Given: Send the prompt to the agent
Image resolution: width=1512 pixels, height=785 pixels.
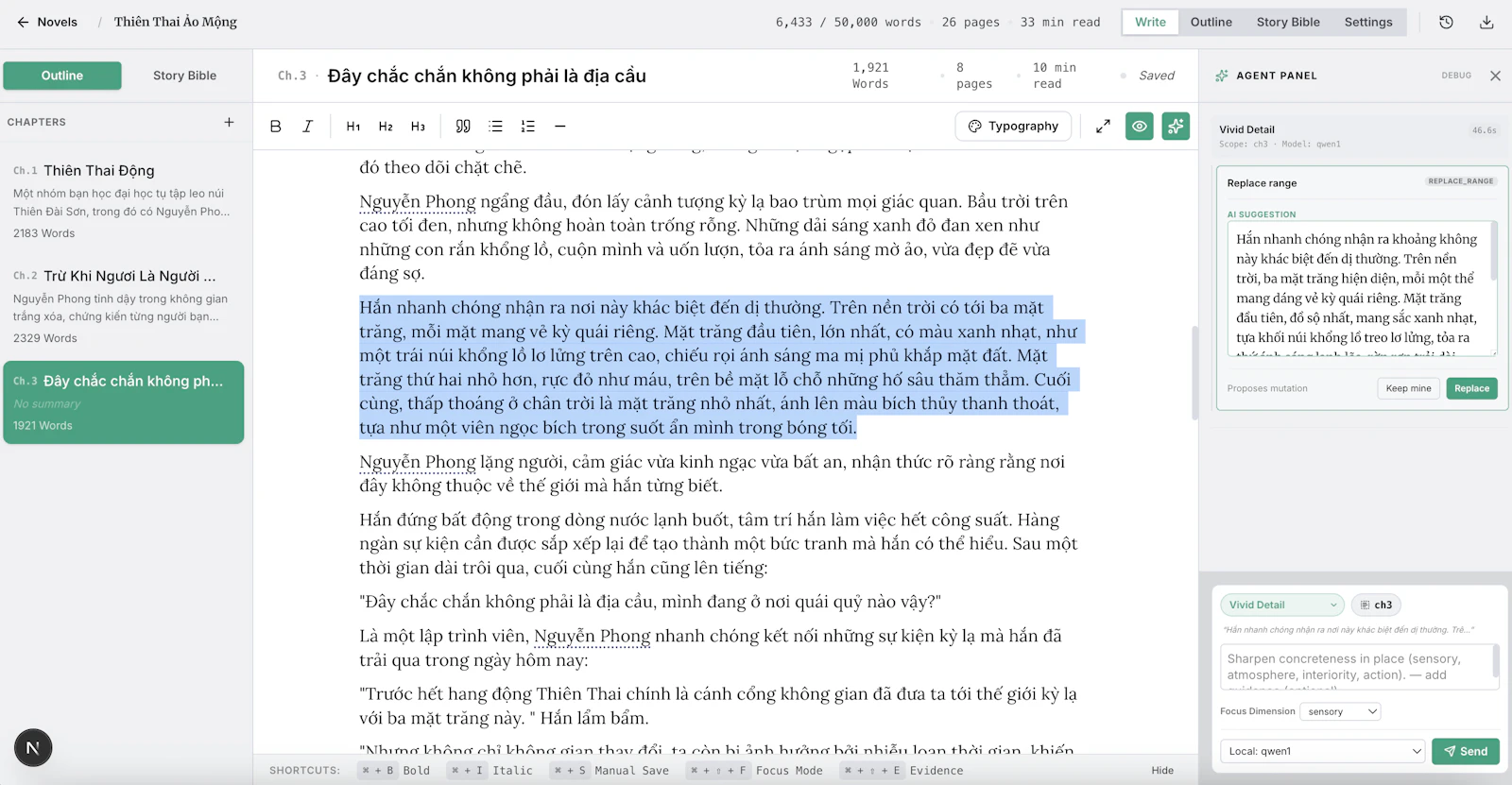Looking at the screenshot, I should (1466, 751).
